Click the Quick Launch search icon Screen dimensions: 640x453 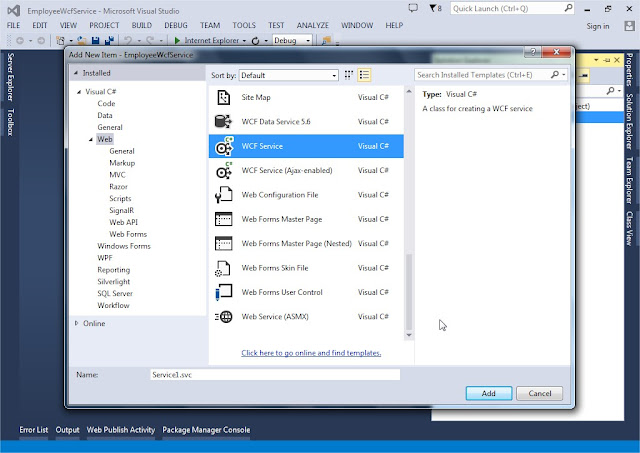[x=568, y=8]
